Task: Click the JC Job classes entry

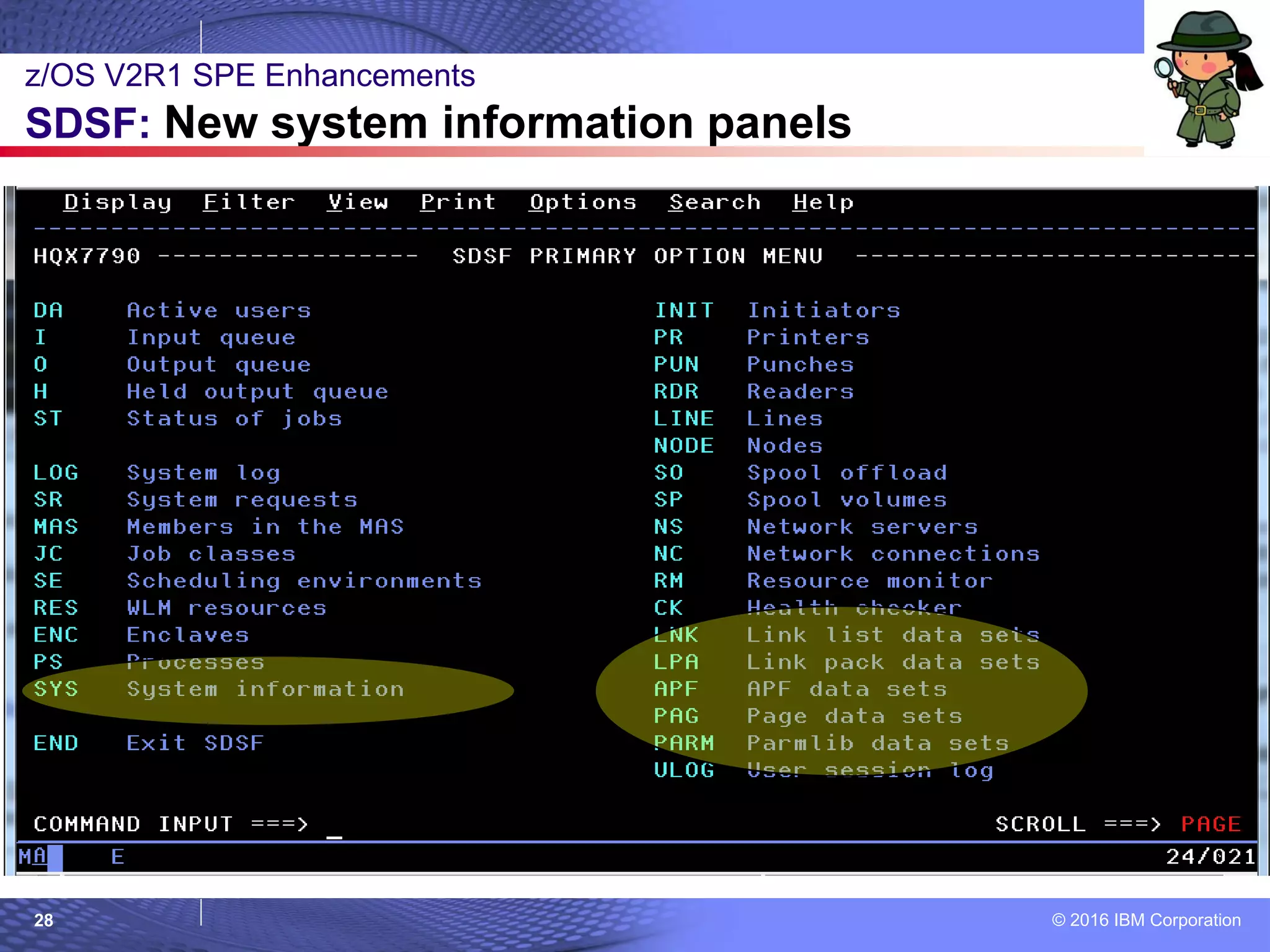Action: [x=164, y=554]
